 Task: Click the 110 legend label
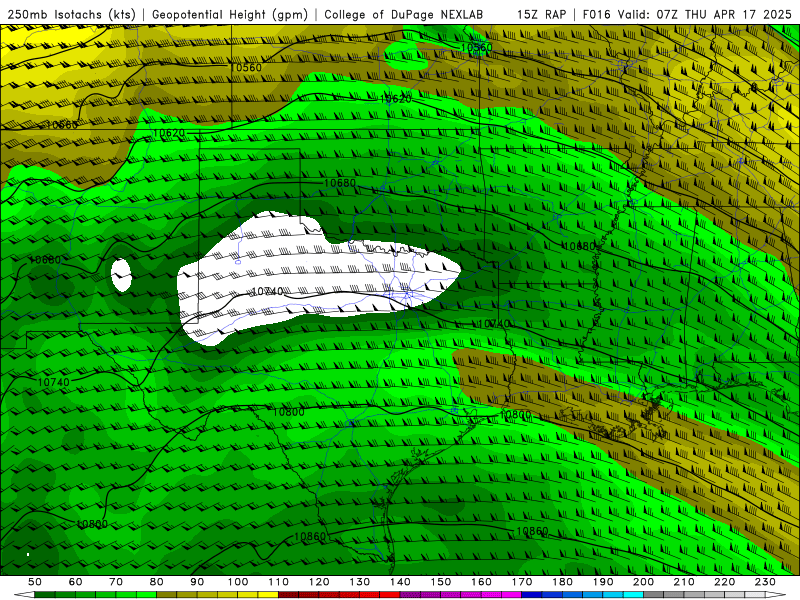click(x=279, y=582)
